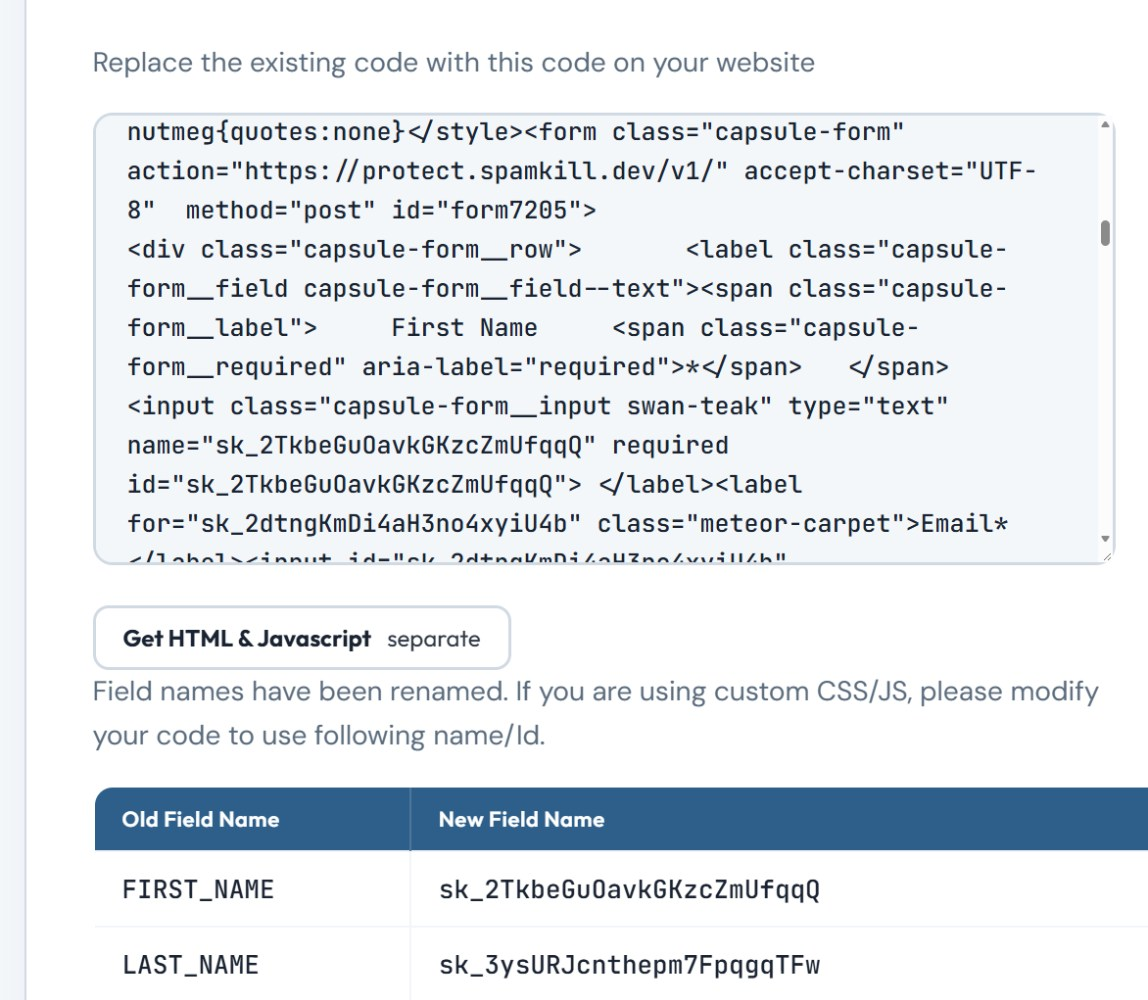Click the code box scrollbar thumb
Viewport: 1148px width, 1000px height.
[x=1105, y=233]
